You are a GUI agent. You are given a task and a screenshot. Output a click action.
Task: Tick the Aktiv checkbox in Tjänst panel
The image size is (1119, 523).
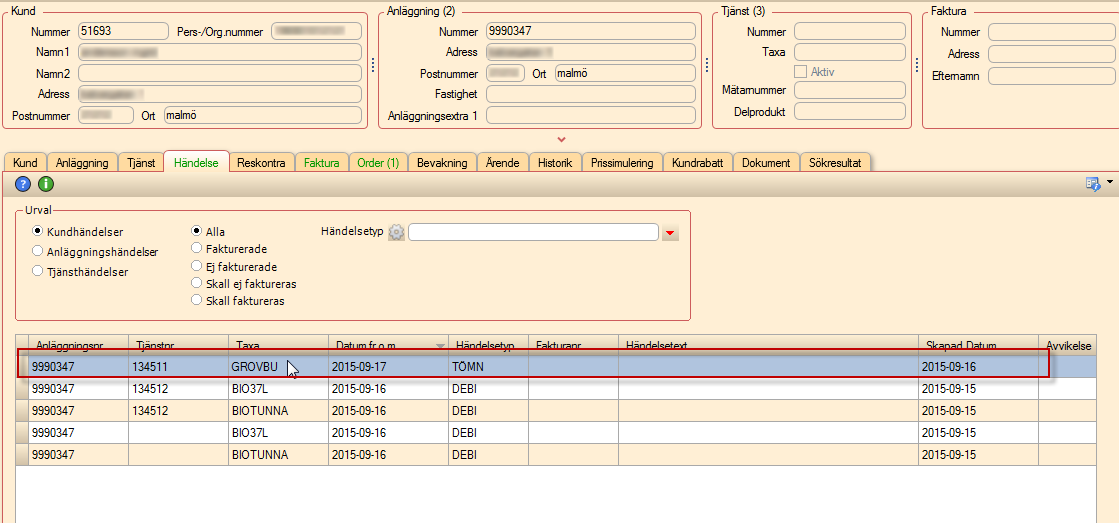pyautogui.click(x=800, y=72)
